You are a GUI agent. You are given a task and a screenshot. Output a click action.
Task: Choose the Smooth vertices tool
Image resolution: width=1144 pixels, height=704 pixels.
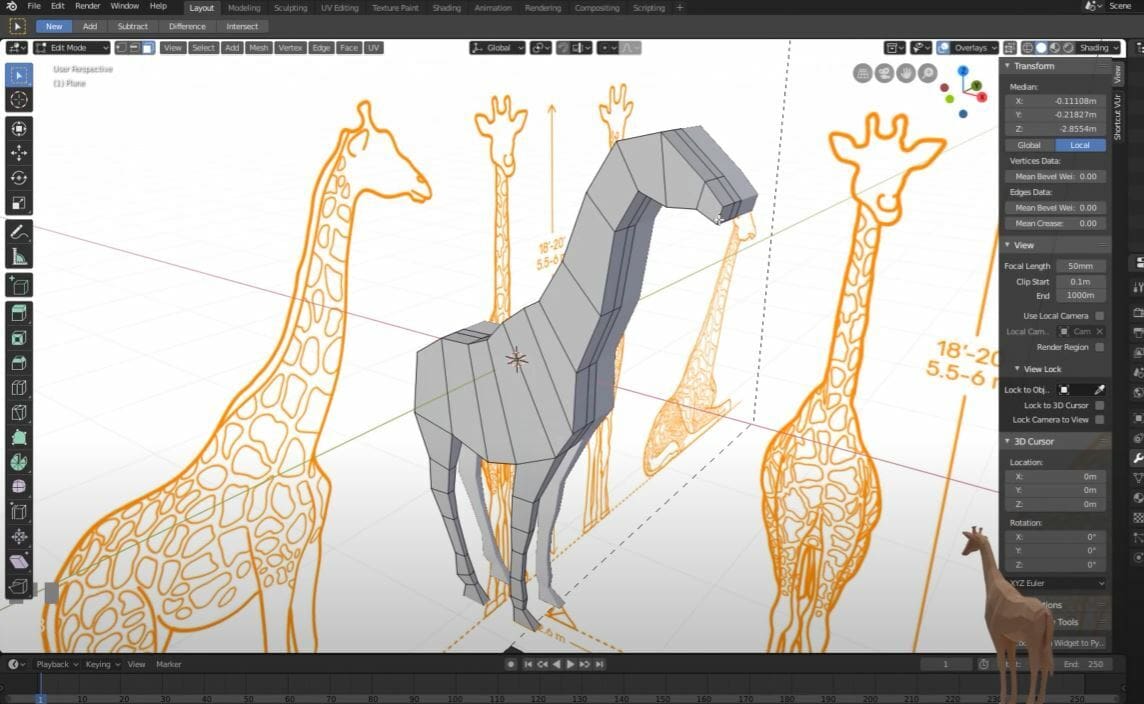[x=19, y=487]
